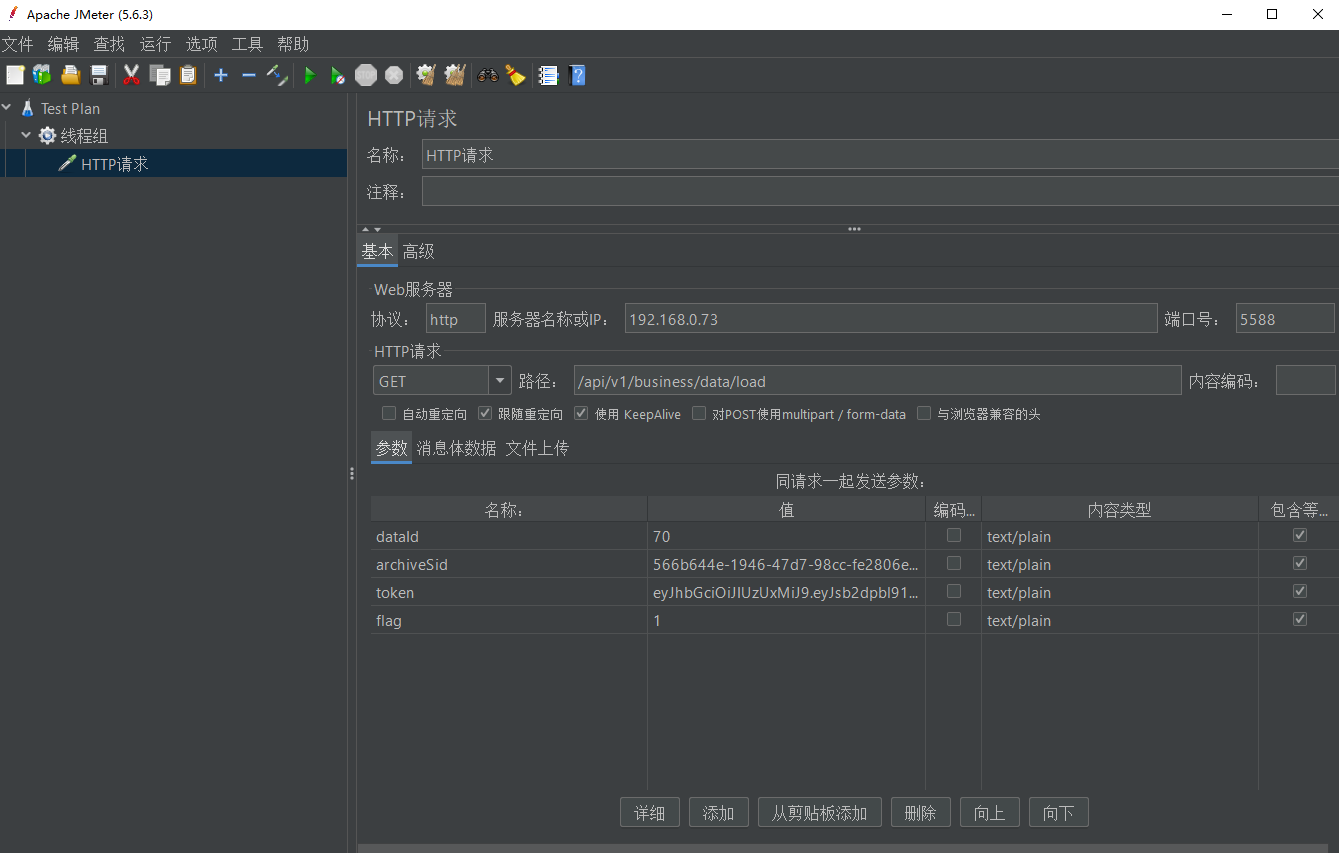Click the 从剪贴板添加 button
This screenshot has width=1339, height=853.
click(820, 813)
